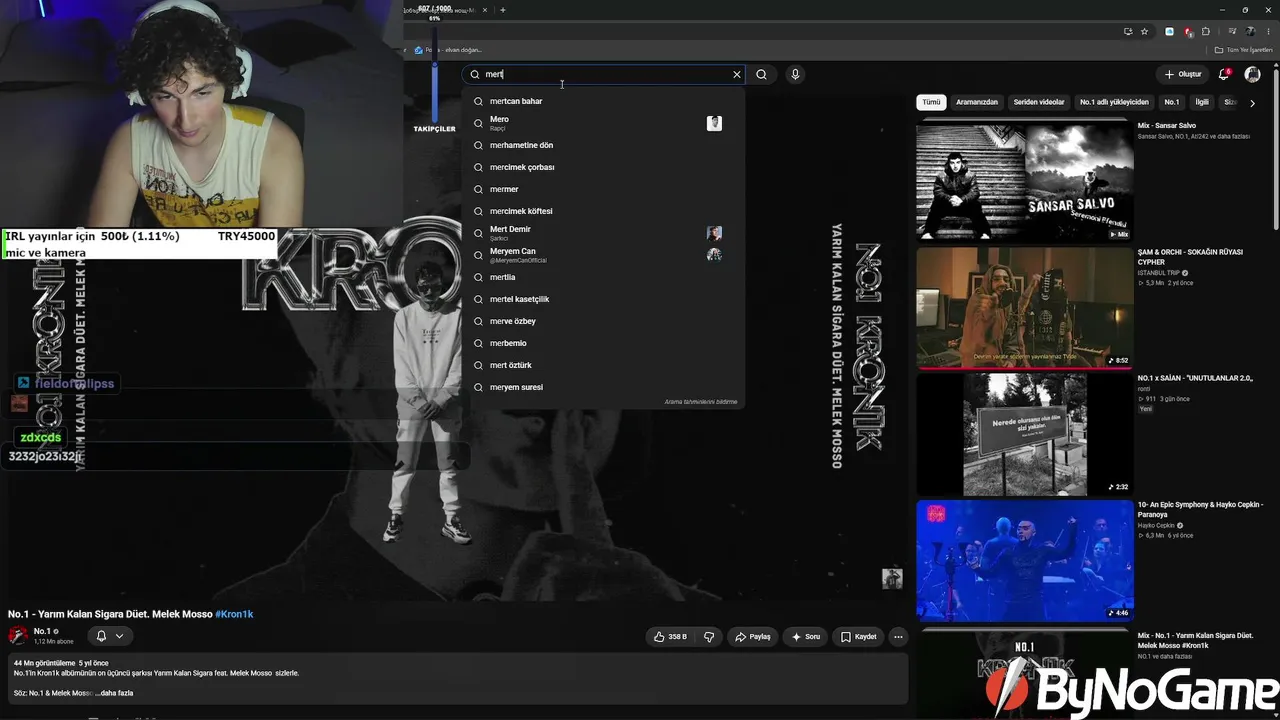This screenshot has width=1280, height=720.
Task: Pick the merve özbey suggestion
Action: tap(605, 321)
